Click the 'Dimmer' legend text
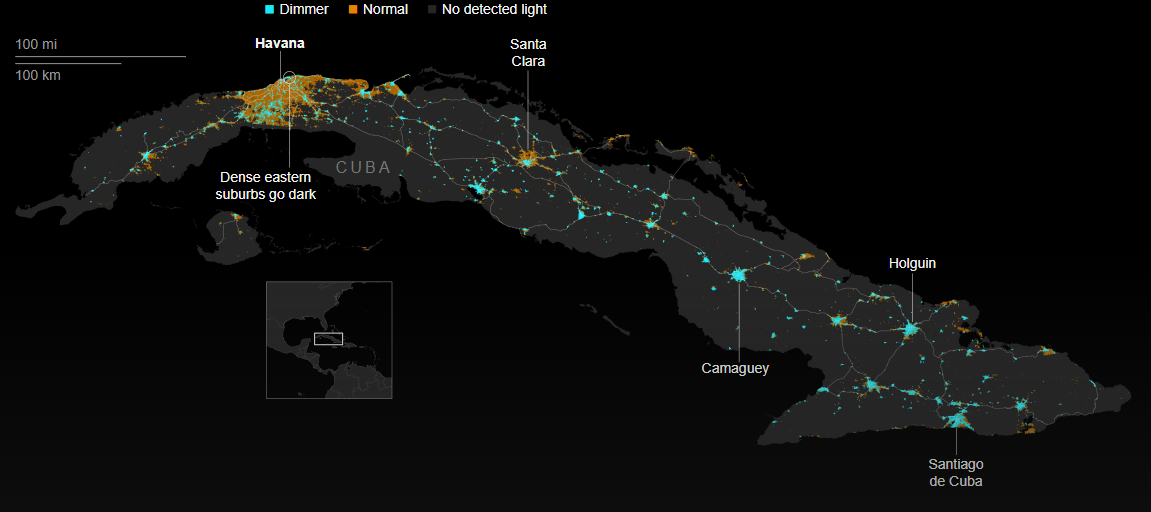The height and width of the screenshot is (512, 1151). [x=304, y=9]
